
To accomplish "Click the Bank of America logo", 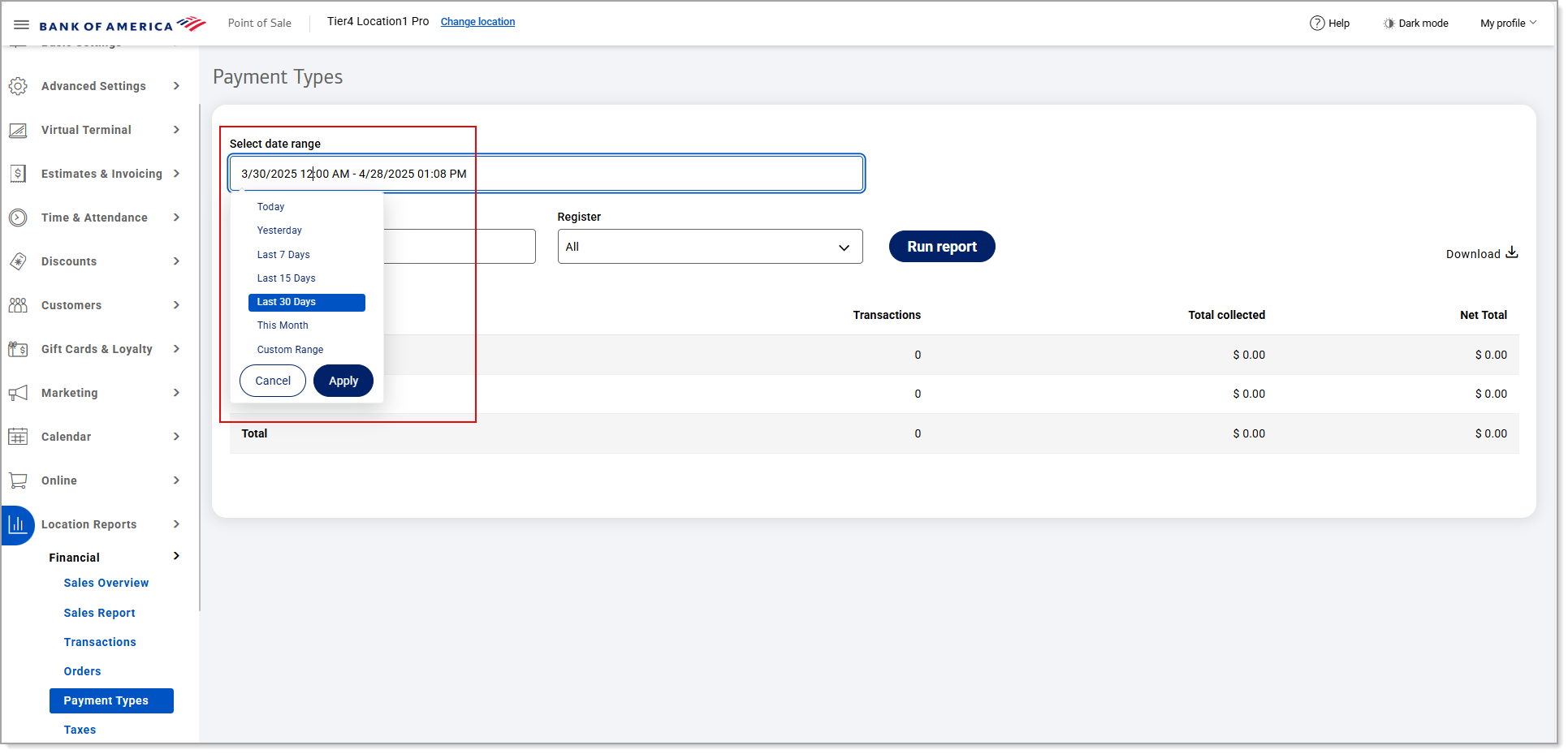I will (123, 24).
